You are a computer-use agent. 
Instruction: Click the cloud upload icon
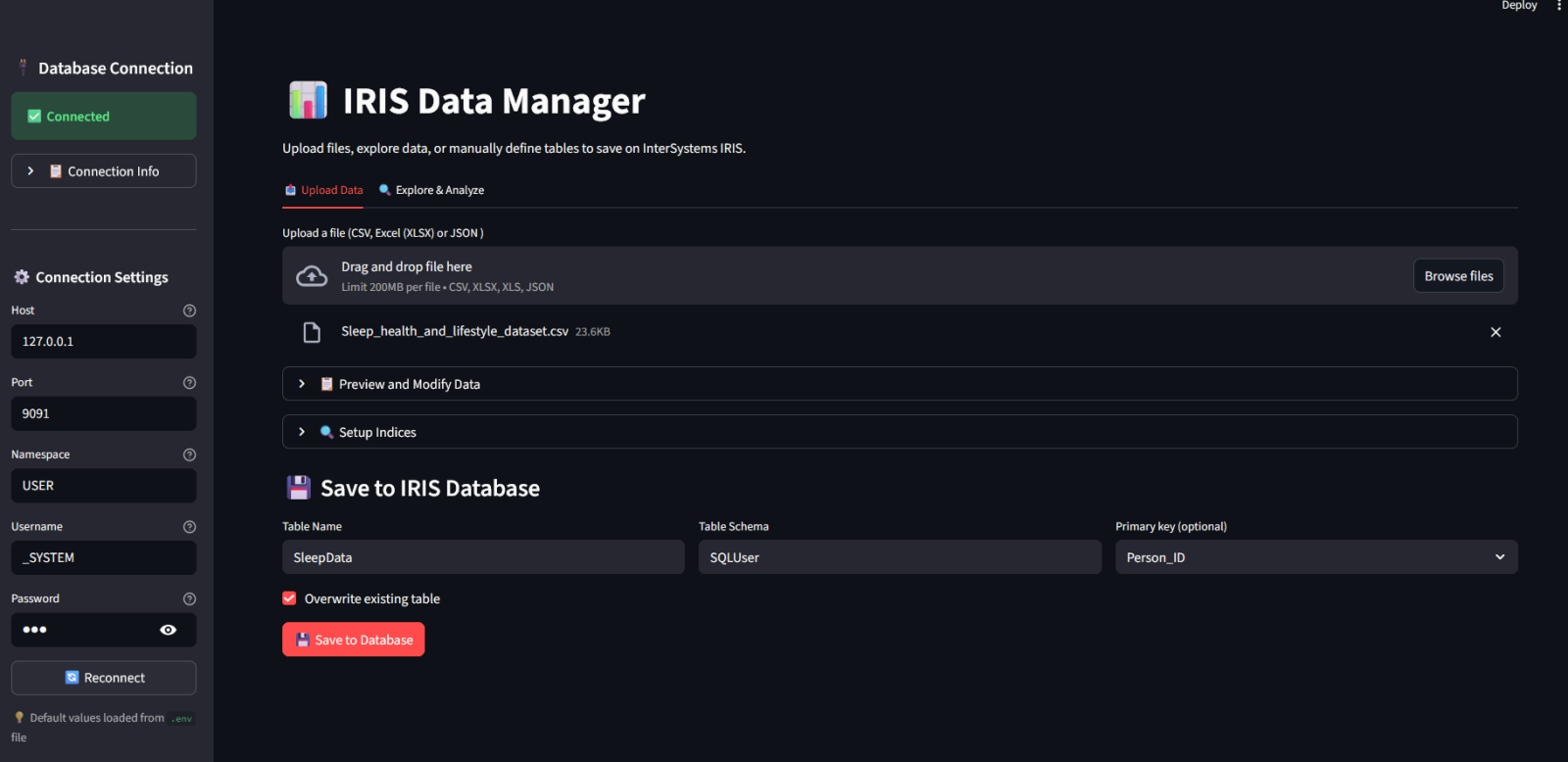(312, 276)
